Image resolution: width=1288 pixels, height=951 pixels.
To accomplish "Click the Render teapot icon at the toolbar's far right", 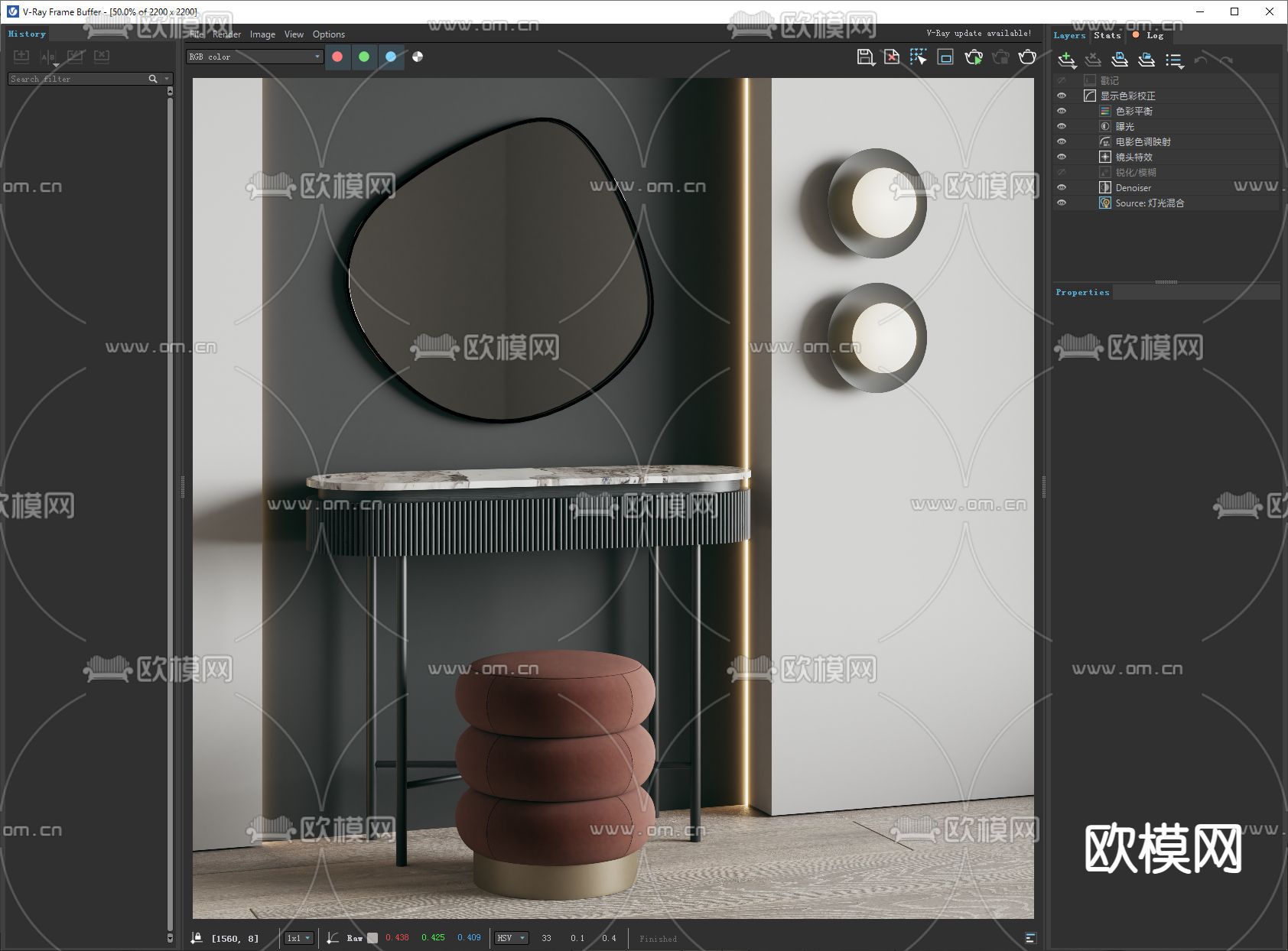I will pos(1028,57).
